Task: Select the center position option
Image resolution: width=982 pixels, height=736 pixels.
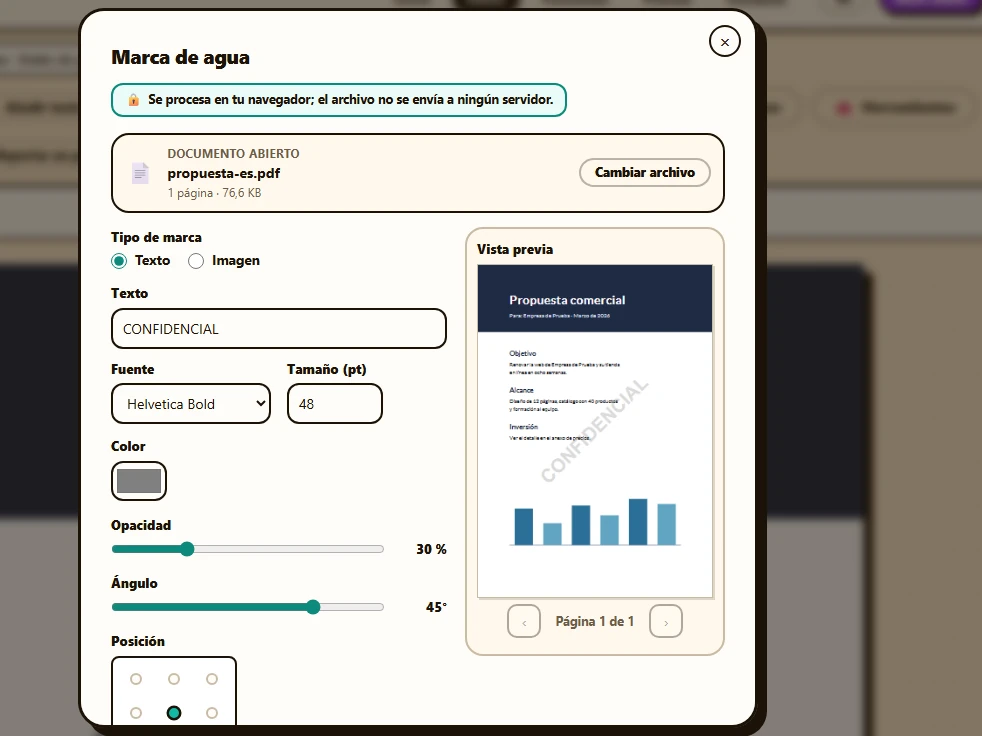Action: (x=174, y=713)
